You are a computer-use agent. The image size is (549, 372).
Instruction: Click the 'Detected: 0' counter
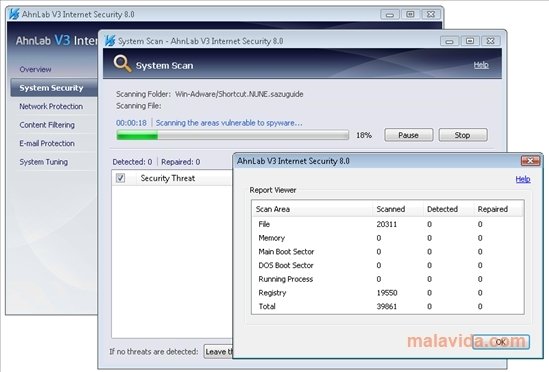coord(132,162)
